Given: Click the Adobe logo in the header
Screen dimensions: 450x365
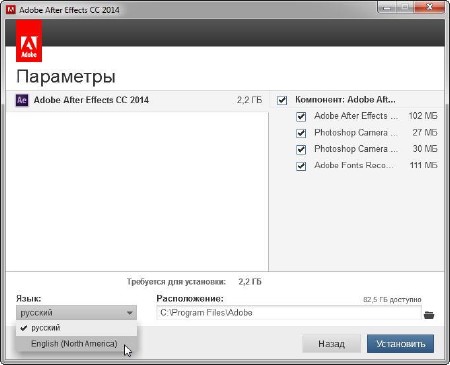Looking at the screenshot, I should (29, 41).
